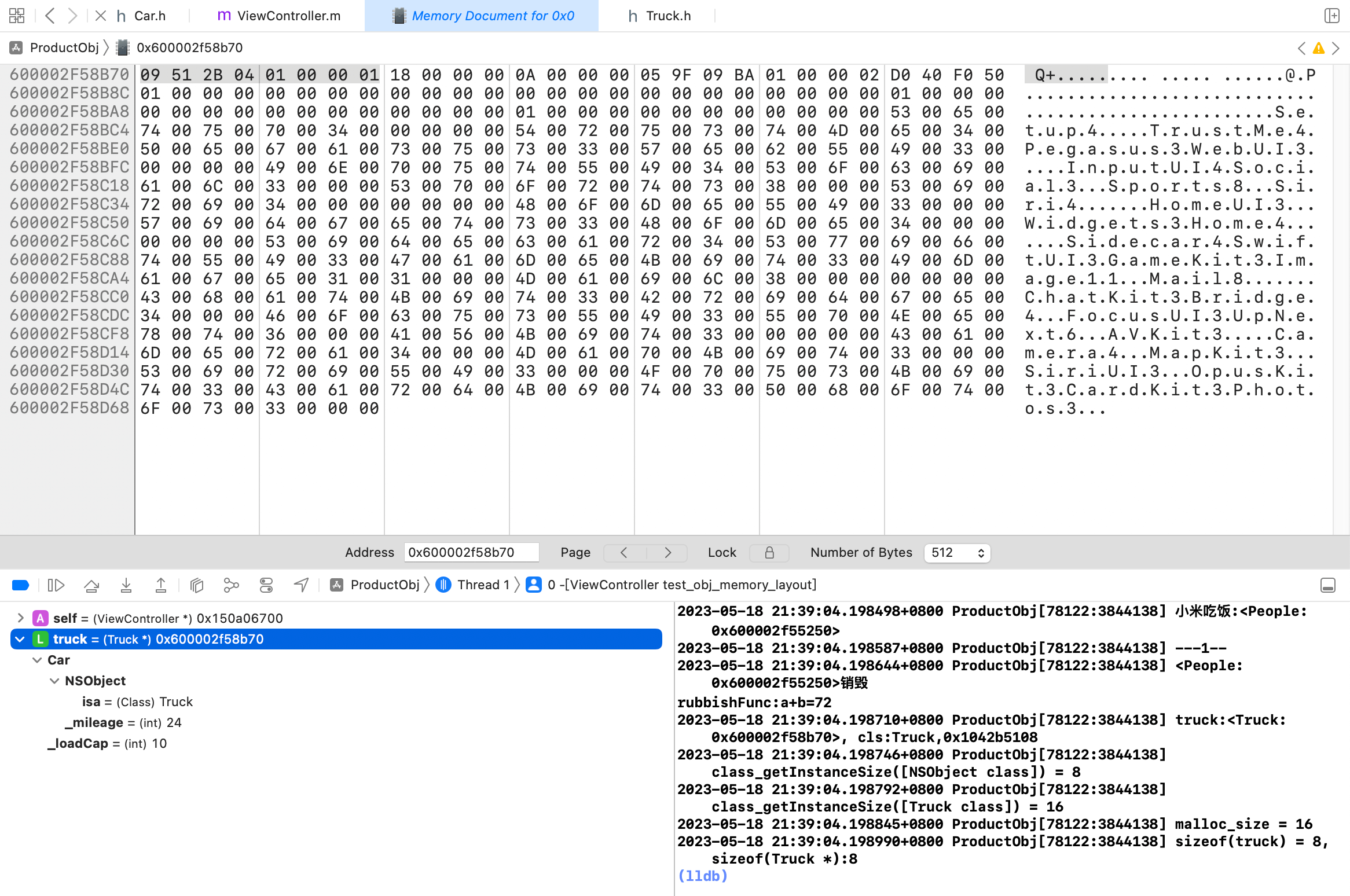Image resolution: width=1350 pixels, height=896 pixels.
Task: Go to previous memory page
Action: [x=624, y=553]
